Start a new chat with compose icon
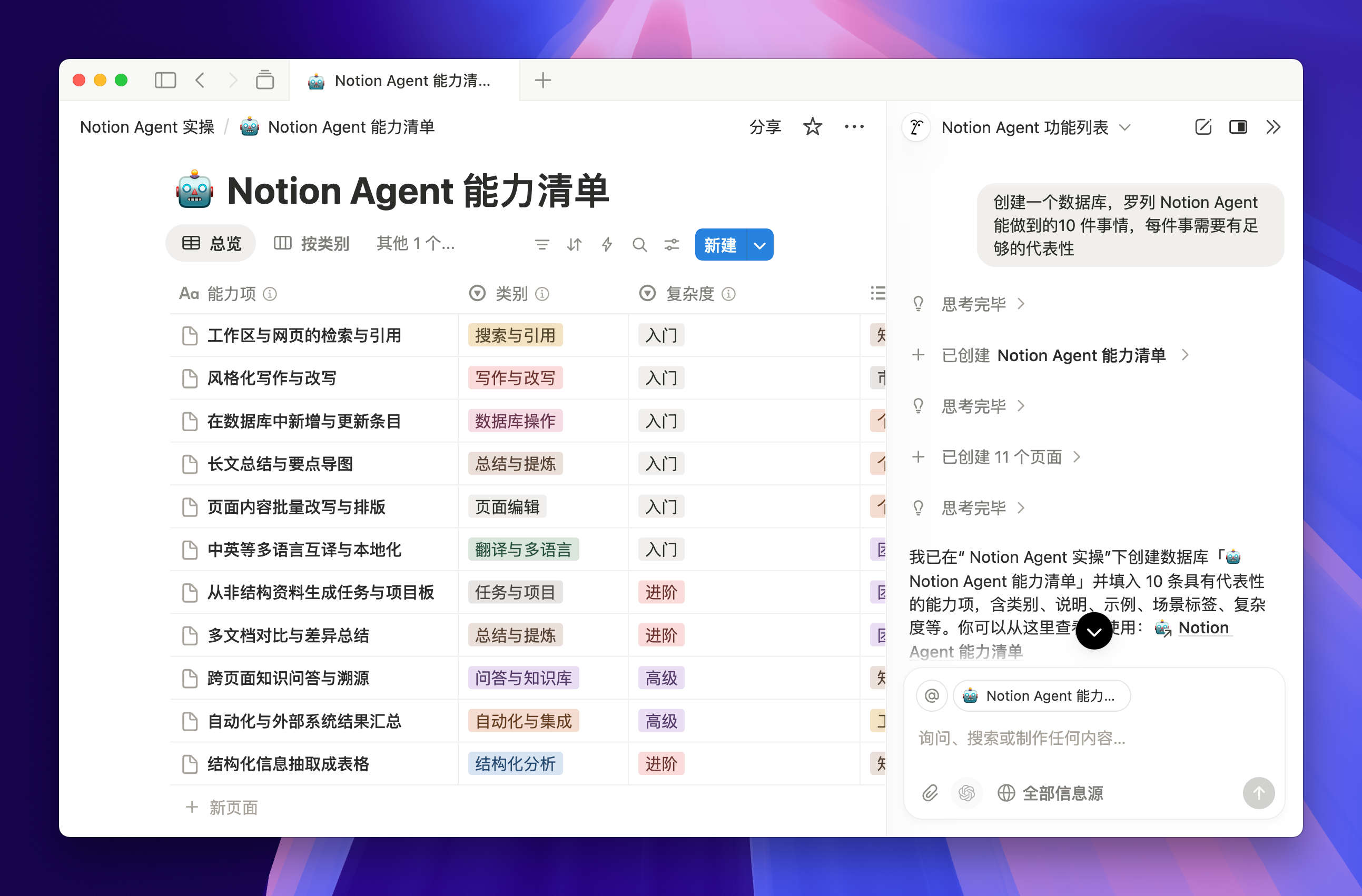1362x896 pixels. point(1203,126)
